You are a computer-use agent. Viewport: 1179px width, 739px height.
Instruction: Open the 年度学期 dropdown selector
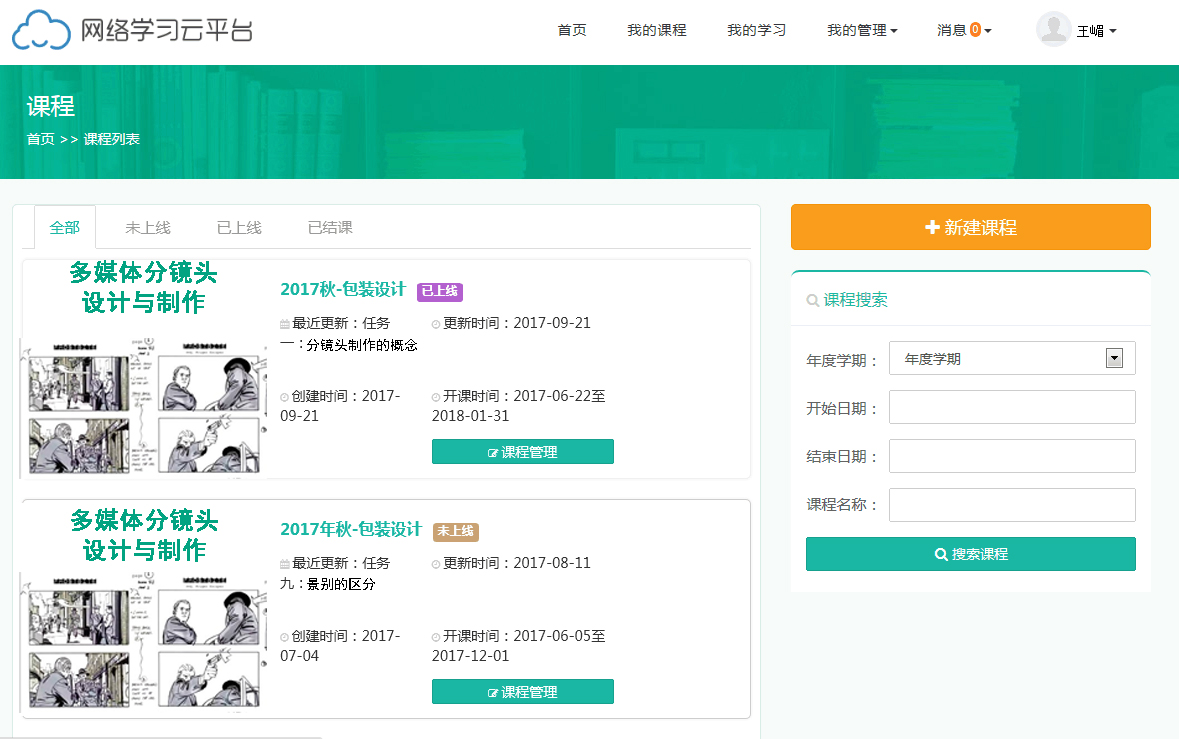click(x=1011, y=359)
